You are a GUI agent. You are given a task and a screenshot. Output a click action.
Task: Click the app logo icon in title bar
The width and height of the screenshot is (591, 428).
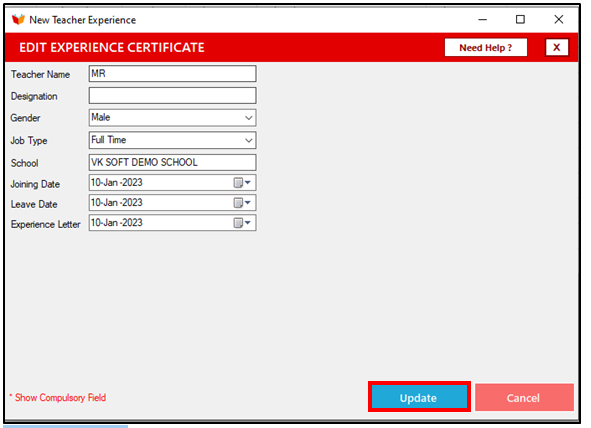(18, 20)
